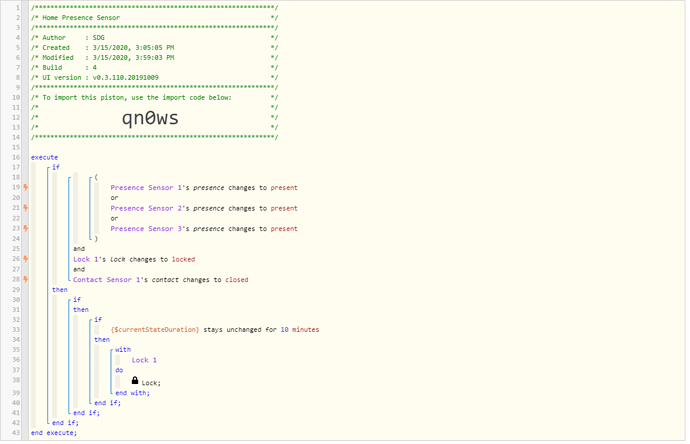Click the Lock; action statement
Viewport: 690px width, 444px height.
(151, 383)
